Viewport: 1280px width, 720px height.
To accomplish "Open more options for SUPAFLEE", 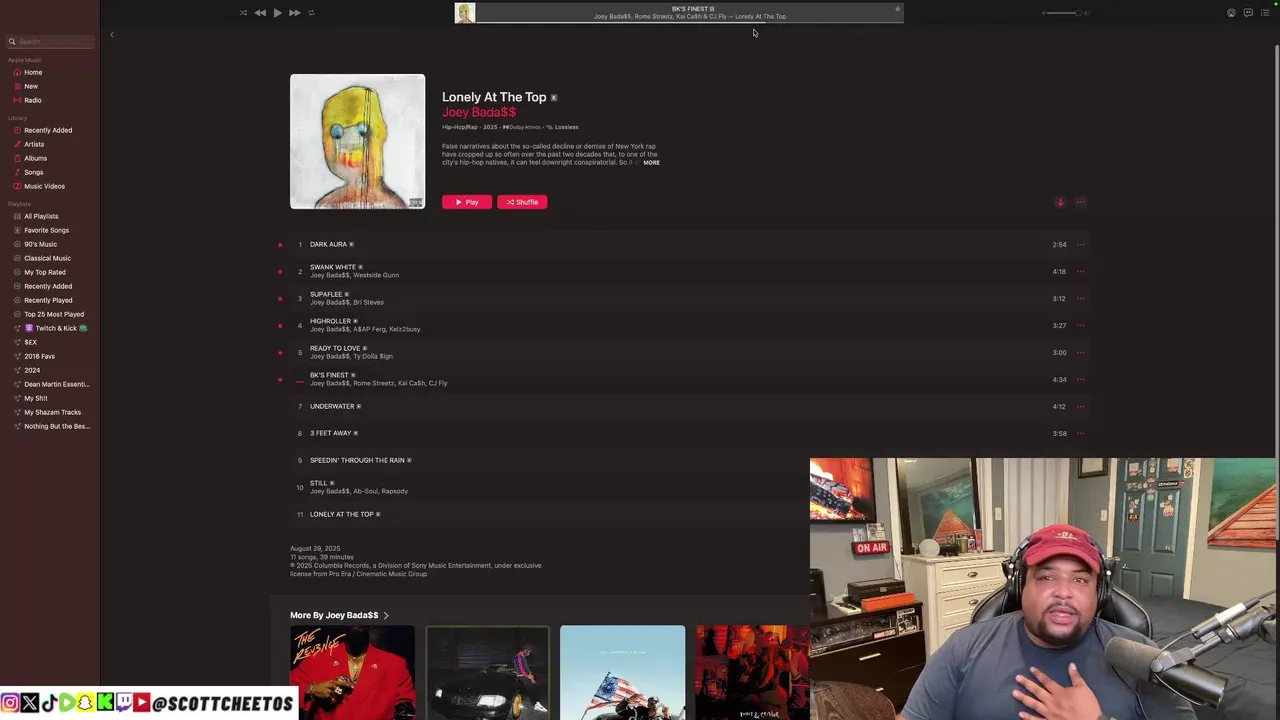I will 1080,298.
